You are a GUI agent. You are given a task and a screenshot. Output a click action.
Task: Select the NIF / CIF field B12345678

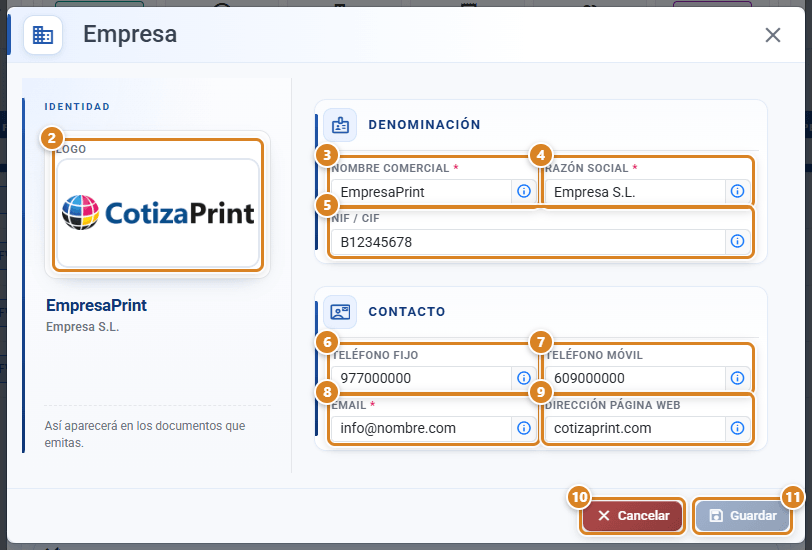(528, 242)
